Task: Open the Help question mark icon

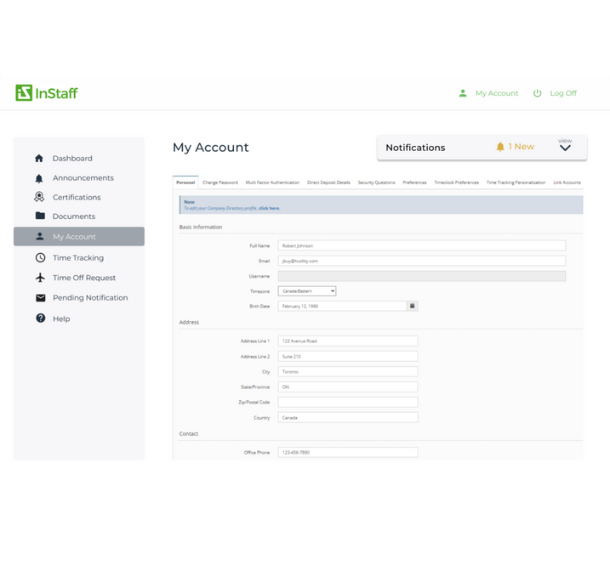Action: (x=40, y=319)
